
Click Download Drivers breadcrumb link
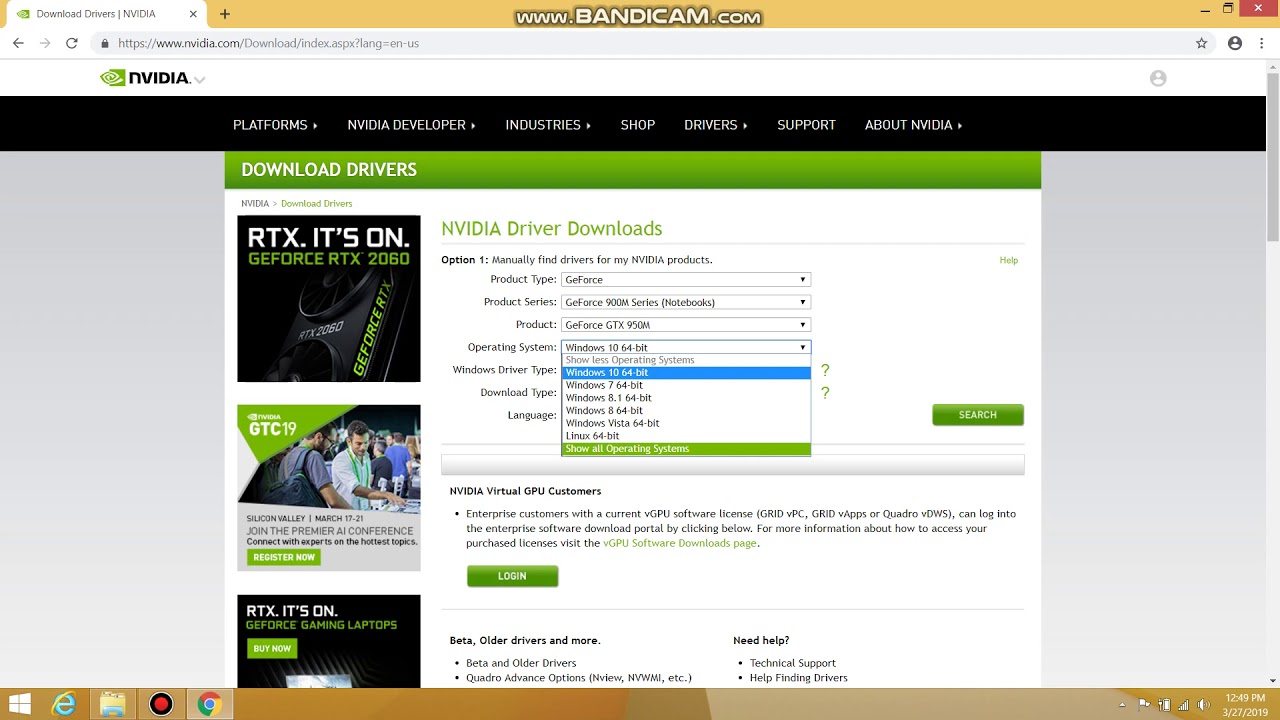point(316,203)
